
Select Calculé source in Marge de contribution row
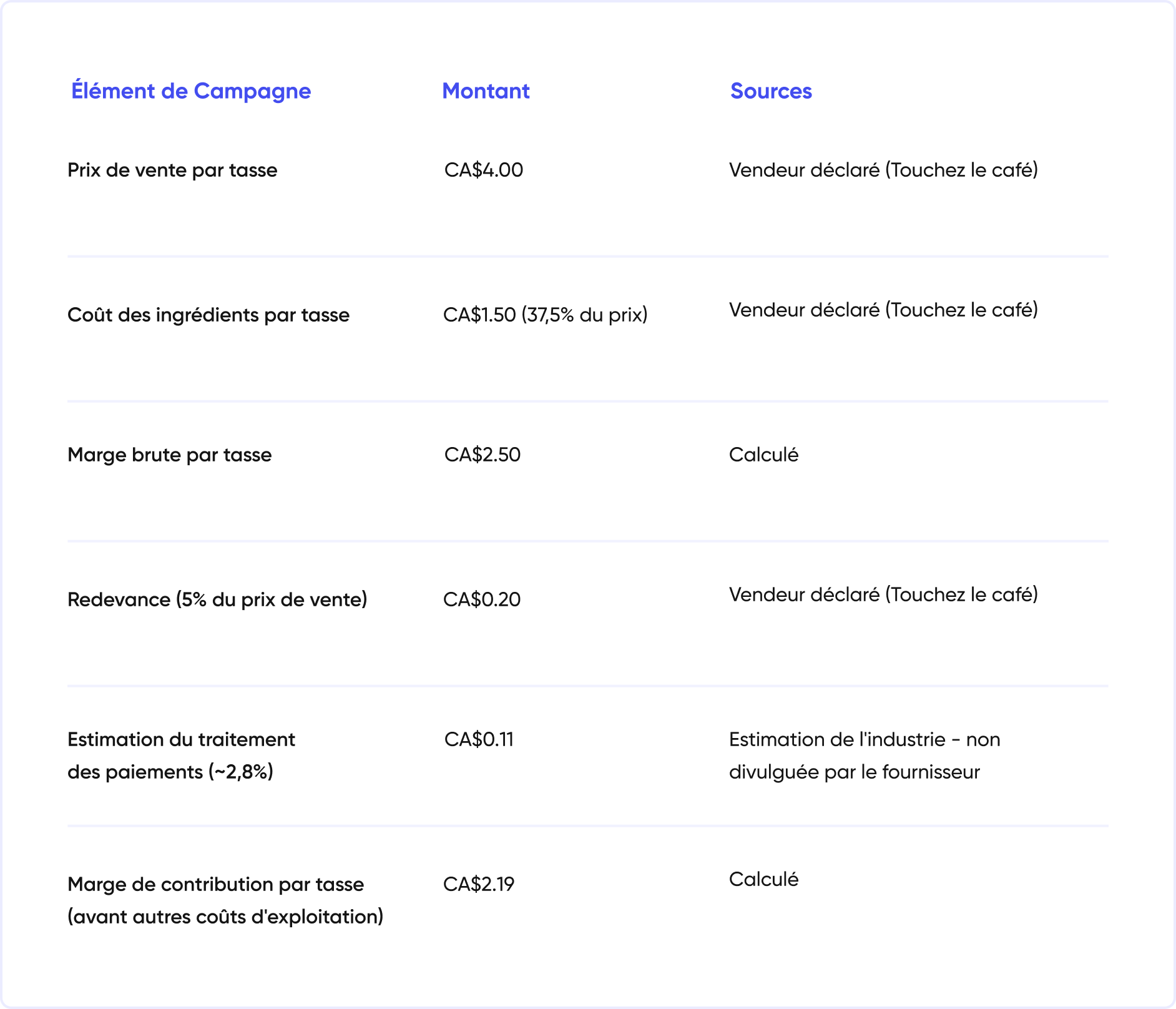pyautogui.click(x=764, y=879)
